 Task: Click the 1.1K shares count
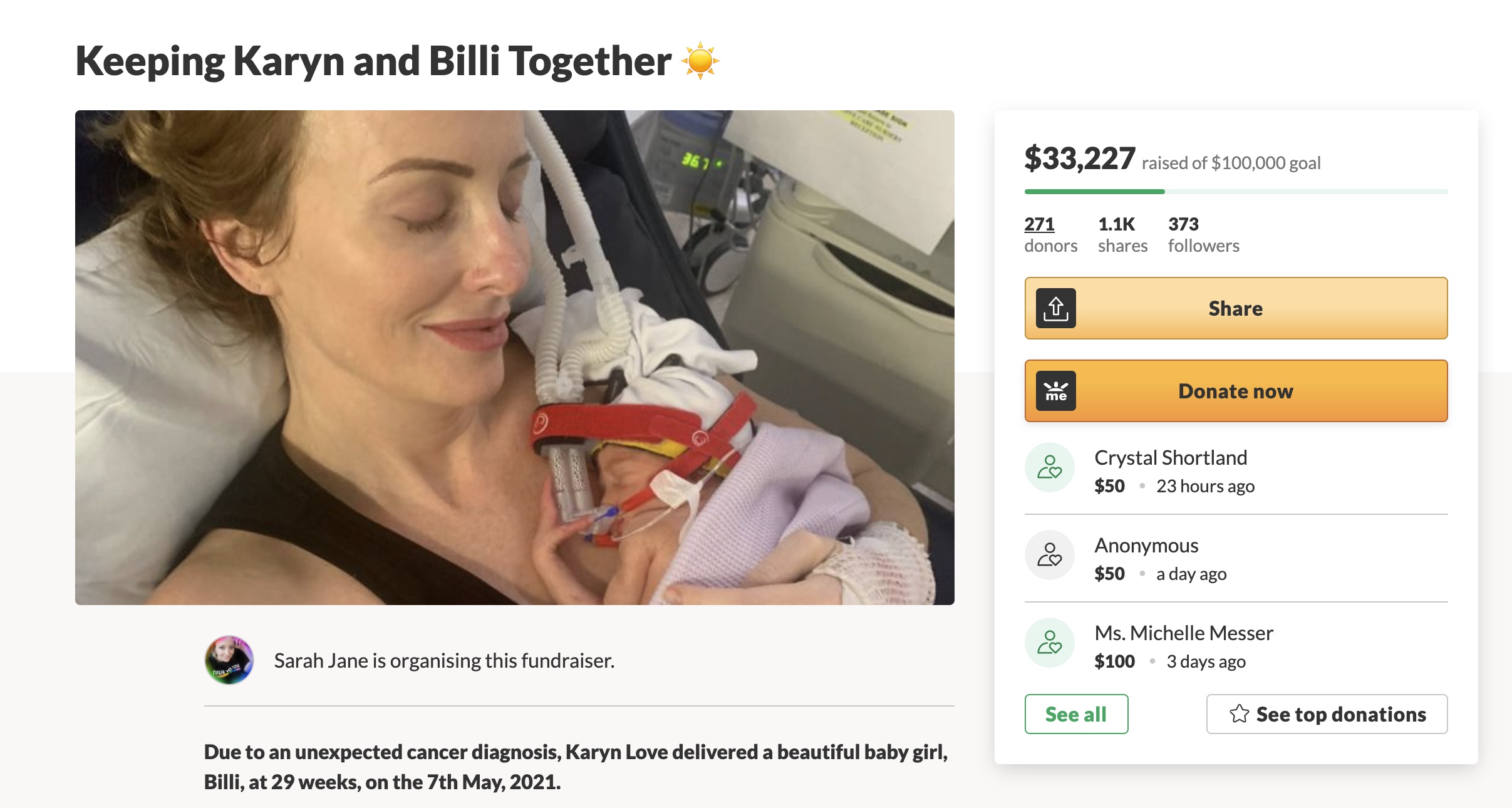click(x=1116, y=224)
